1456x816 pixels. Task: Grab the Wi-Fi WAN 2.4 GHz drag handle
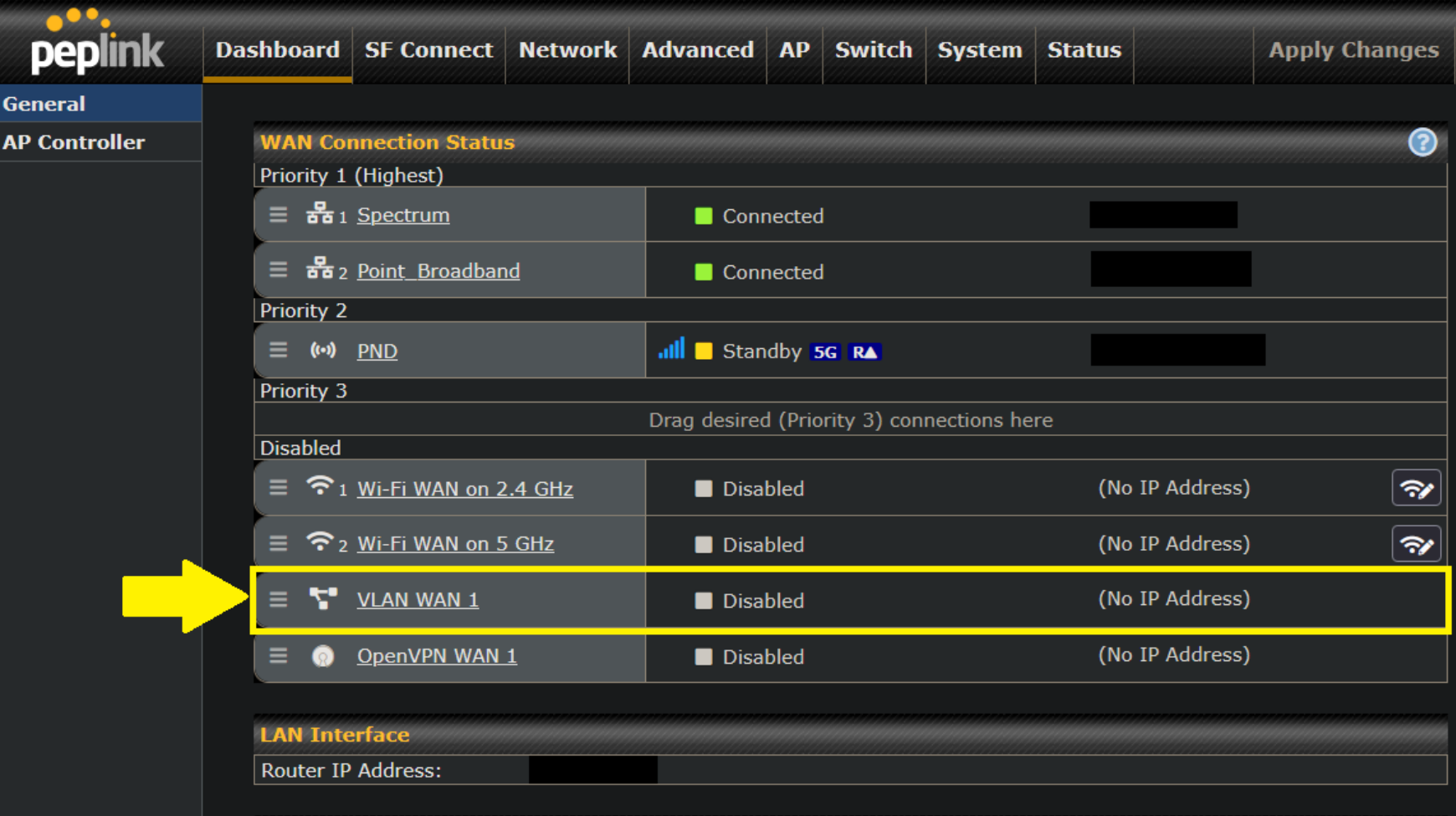coord(279,487)
